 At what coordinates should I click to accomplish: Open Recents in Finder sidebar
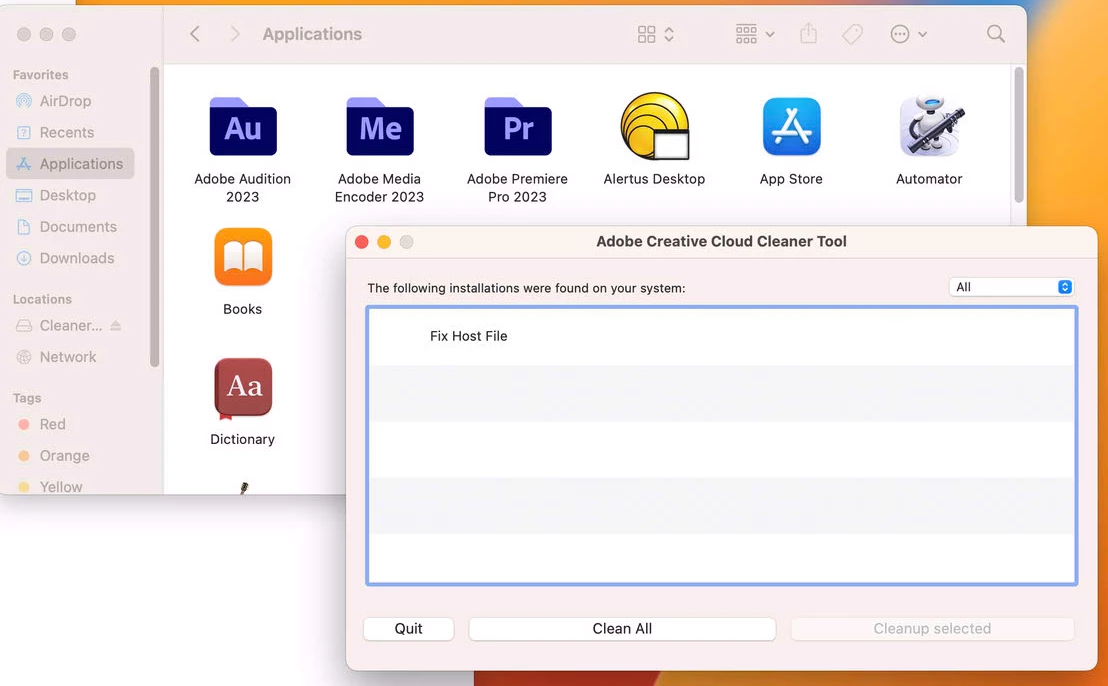[69, 133]
